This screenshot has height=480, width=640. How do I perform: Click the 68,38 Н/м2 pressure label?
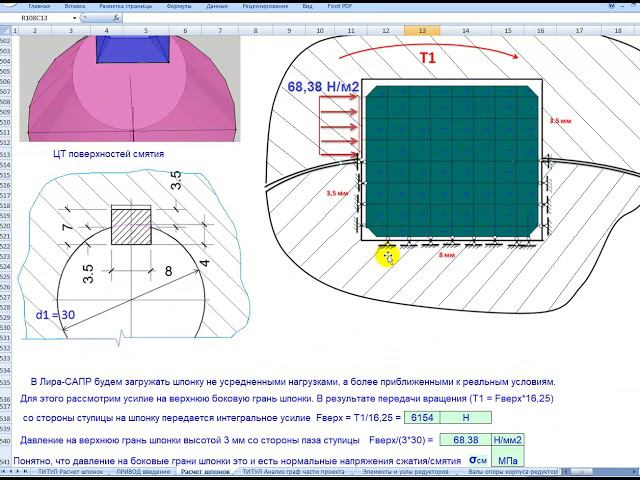[323, 86]
